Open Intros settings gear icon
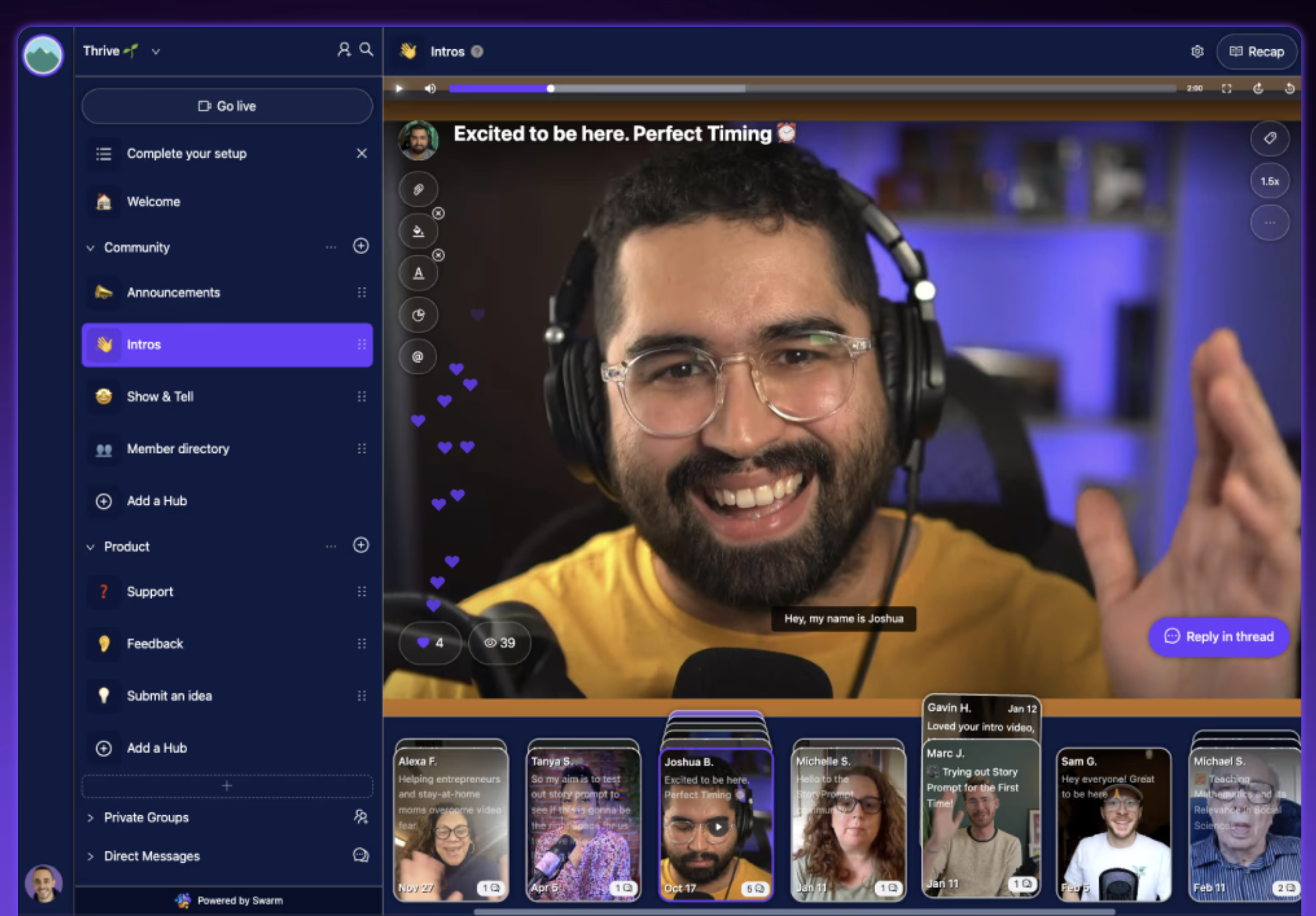 pyautogui.click(x=1197, y=52)
